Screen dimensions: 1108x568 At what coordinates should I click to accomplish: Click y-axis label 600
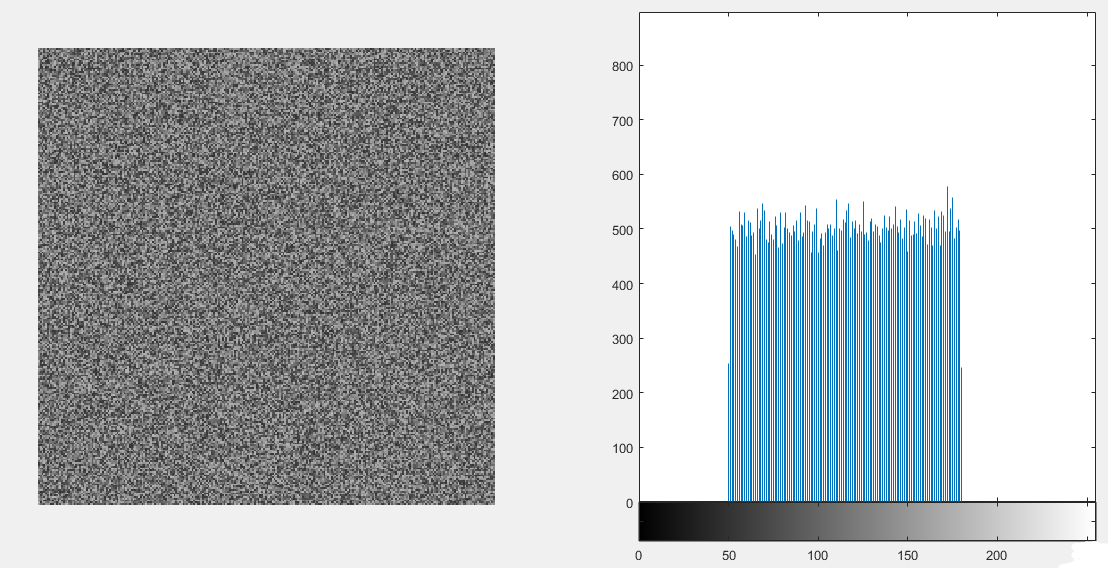coord(623,174)
